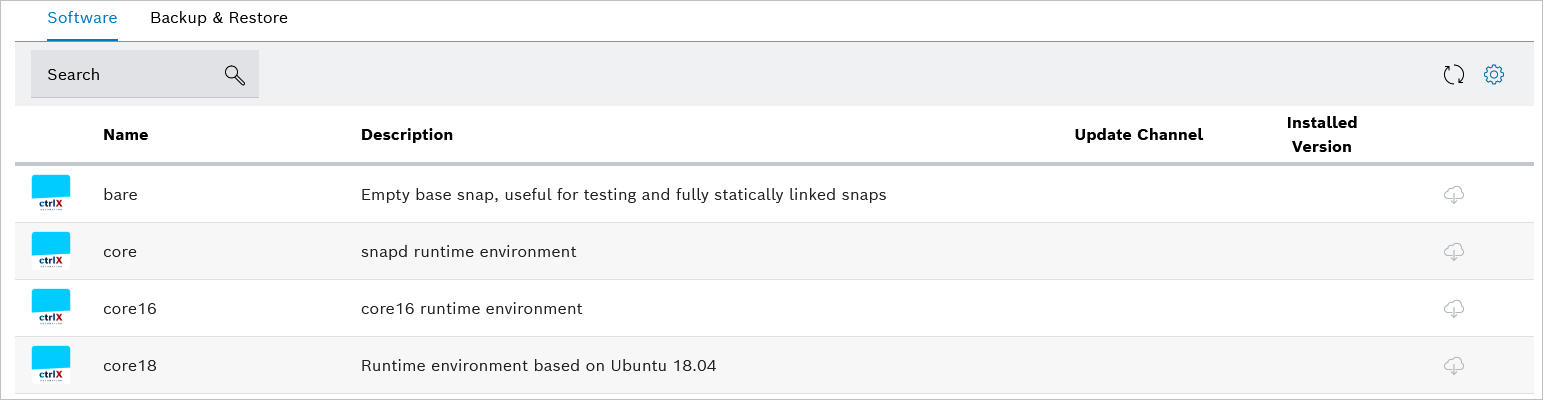Click the cloud download icon for bare
Image resolution: width=1543 pixels, height=400 pixels.
pos(1454,195)
